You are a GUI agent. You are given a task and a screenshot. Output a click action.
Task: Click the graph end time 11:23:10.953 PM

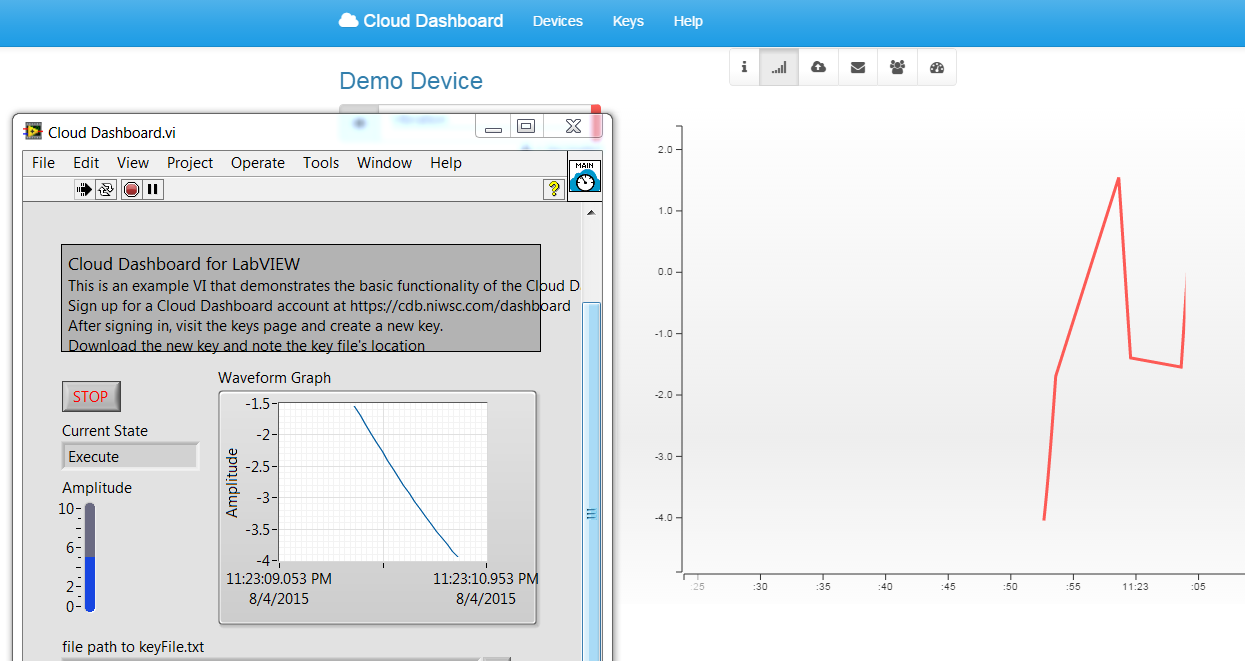[486, 579]
